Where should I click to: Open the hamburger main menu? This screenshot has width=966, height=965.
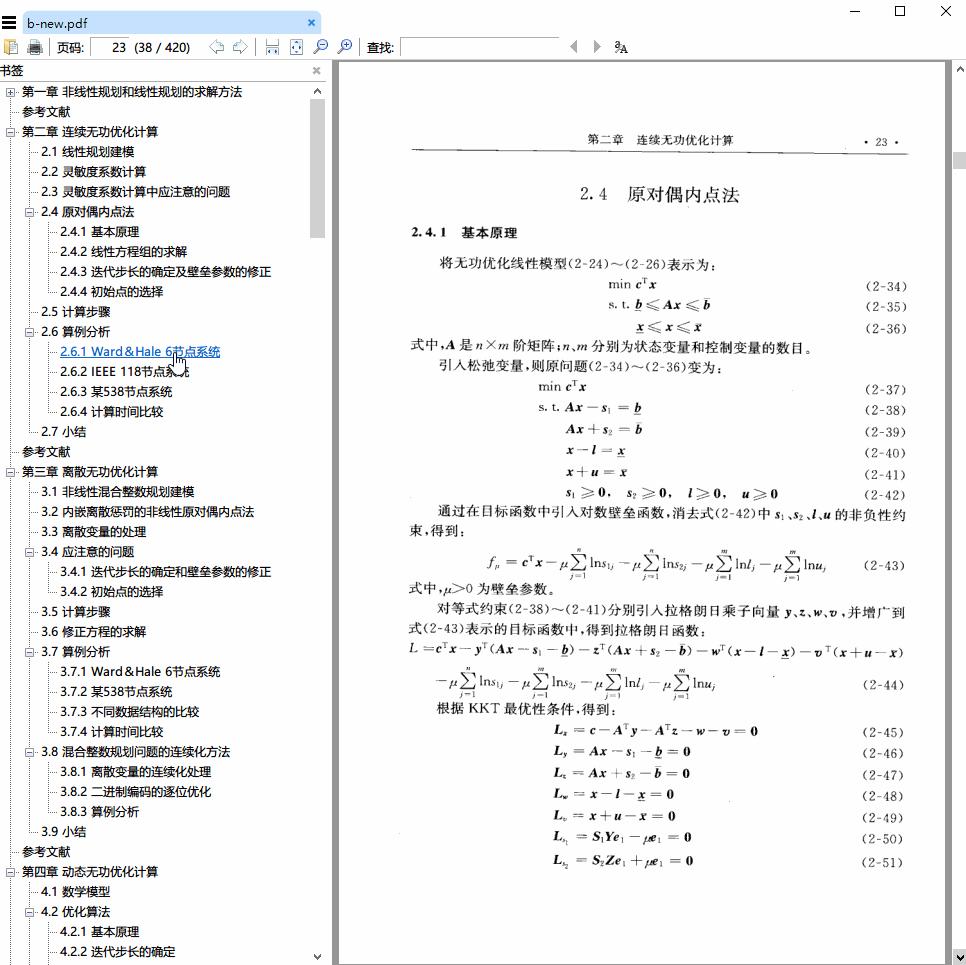click(9, 23)
